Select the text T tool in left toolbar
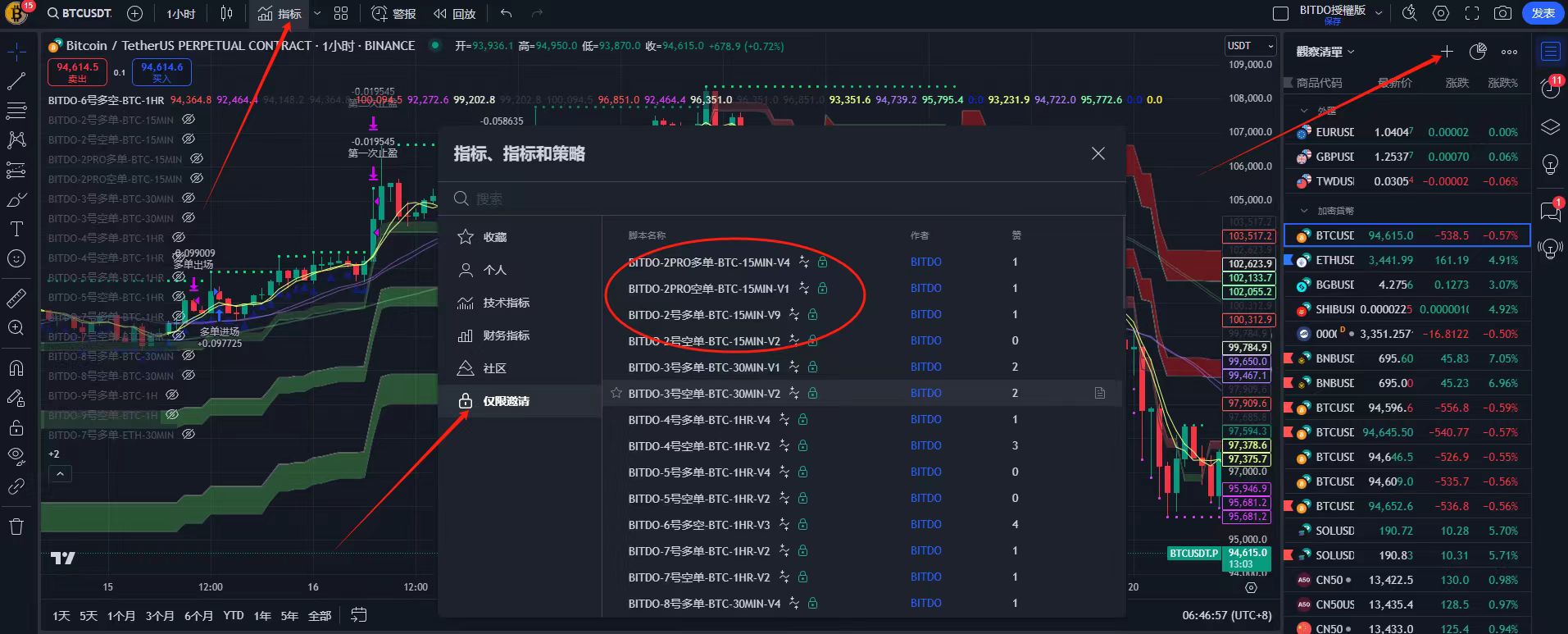 (16, 229)
